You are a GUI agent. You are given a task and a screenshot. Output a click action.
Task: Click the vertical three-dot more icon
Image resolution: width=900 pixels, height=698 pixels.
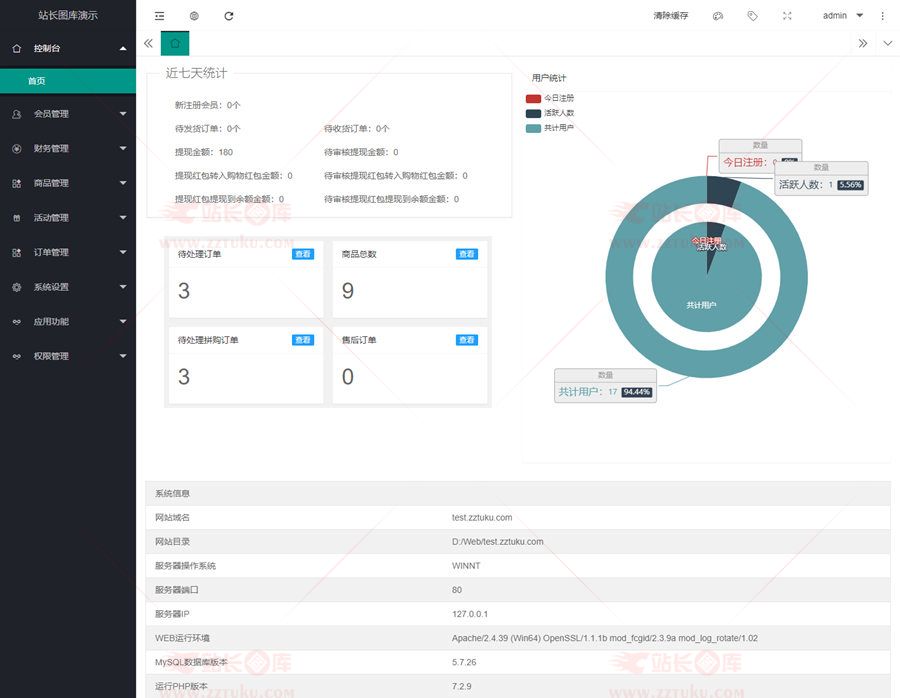point(882,16)
